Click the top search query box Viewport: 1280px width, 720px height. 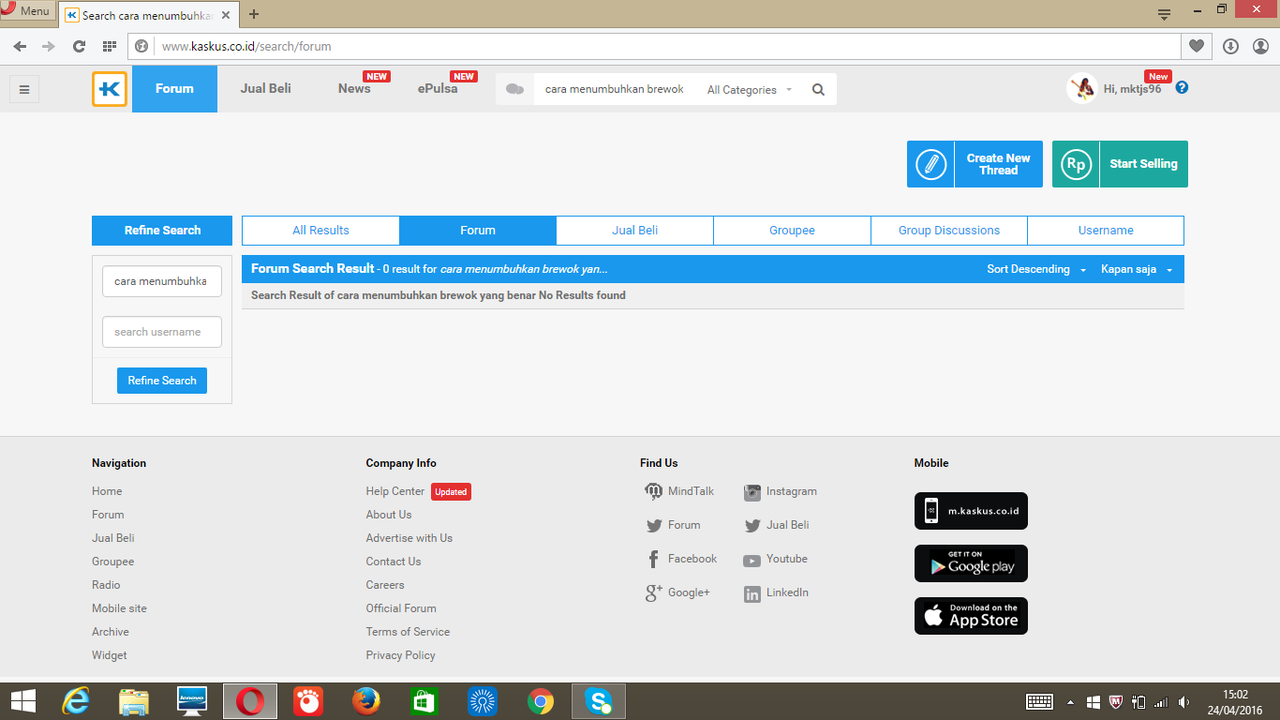click(615, 89)
